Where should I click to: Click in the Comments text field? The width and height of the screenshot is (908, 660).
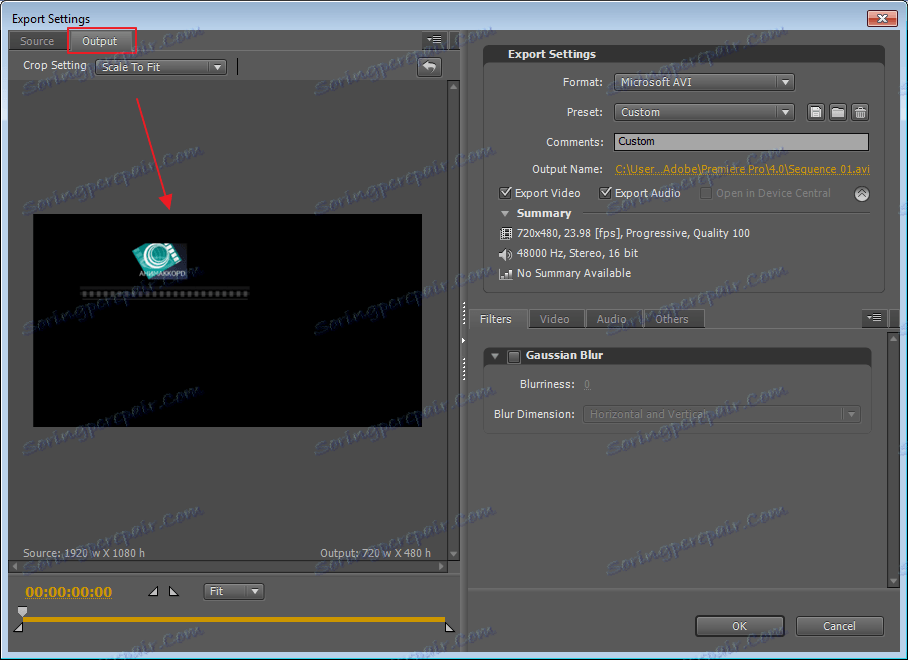point(741,142)
